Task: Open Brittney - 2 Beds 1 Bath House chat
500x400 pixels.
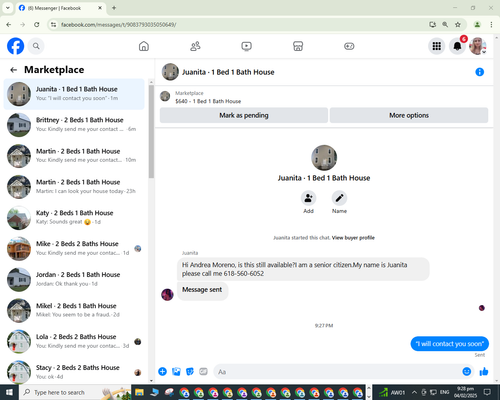Action: tap(74, 125)
